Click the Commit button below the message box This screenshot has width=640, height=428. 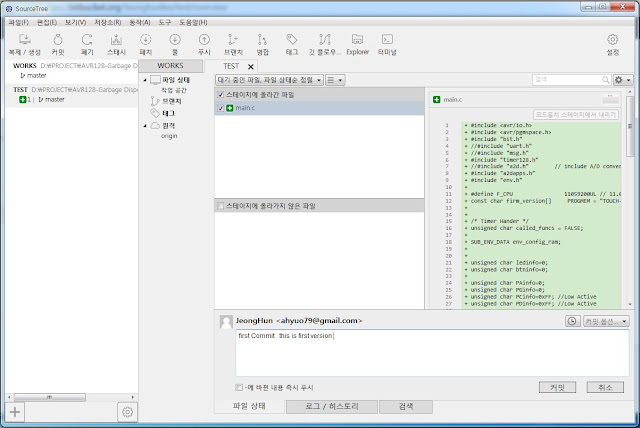[x=557, y=387]
